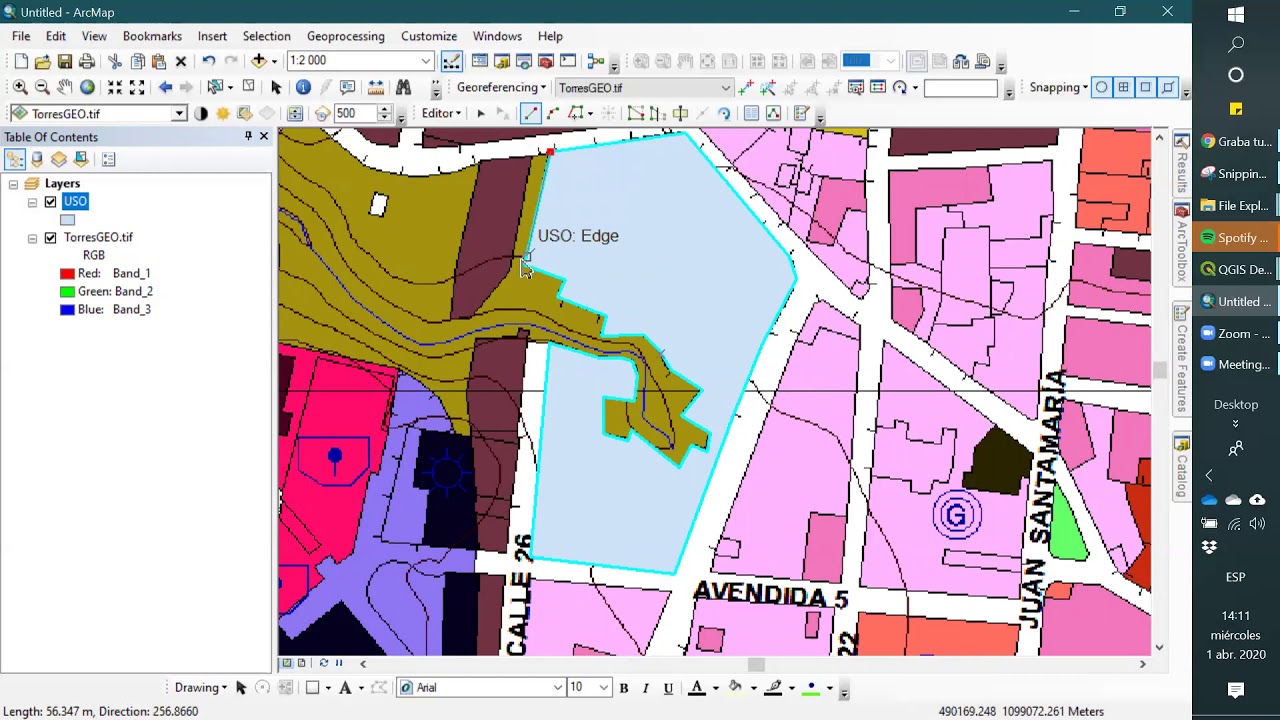Undo the last action
The width and height of the screenshot is (1280, 720).
click(x=209, y=61)
